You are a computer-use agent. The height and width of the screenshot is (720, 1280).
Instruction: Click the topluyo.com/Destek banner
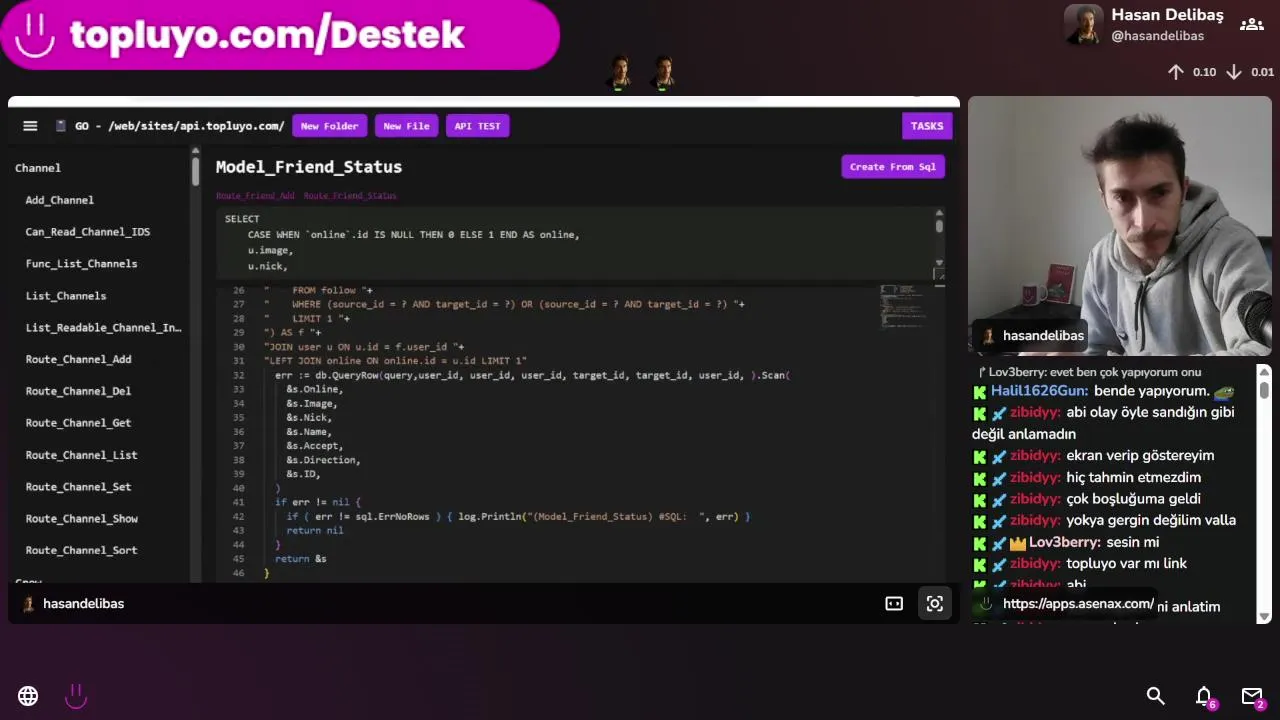coord(279,35)
